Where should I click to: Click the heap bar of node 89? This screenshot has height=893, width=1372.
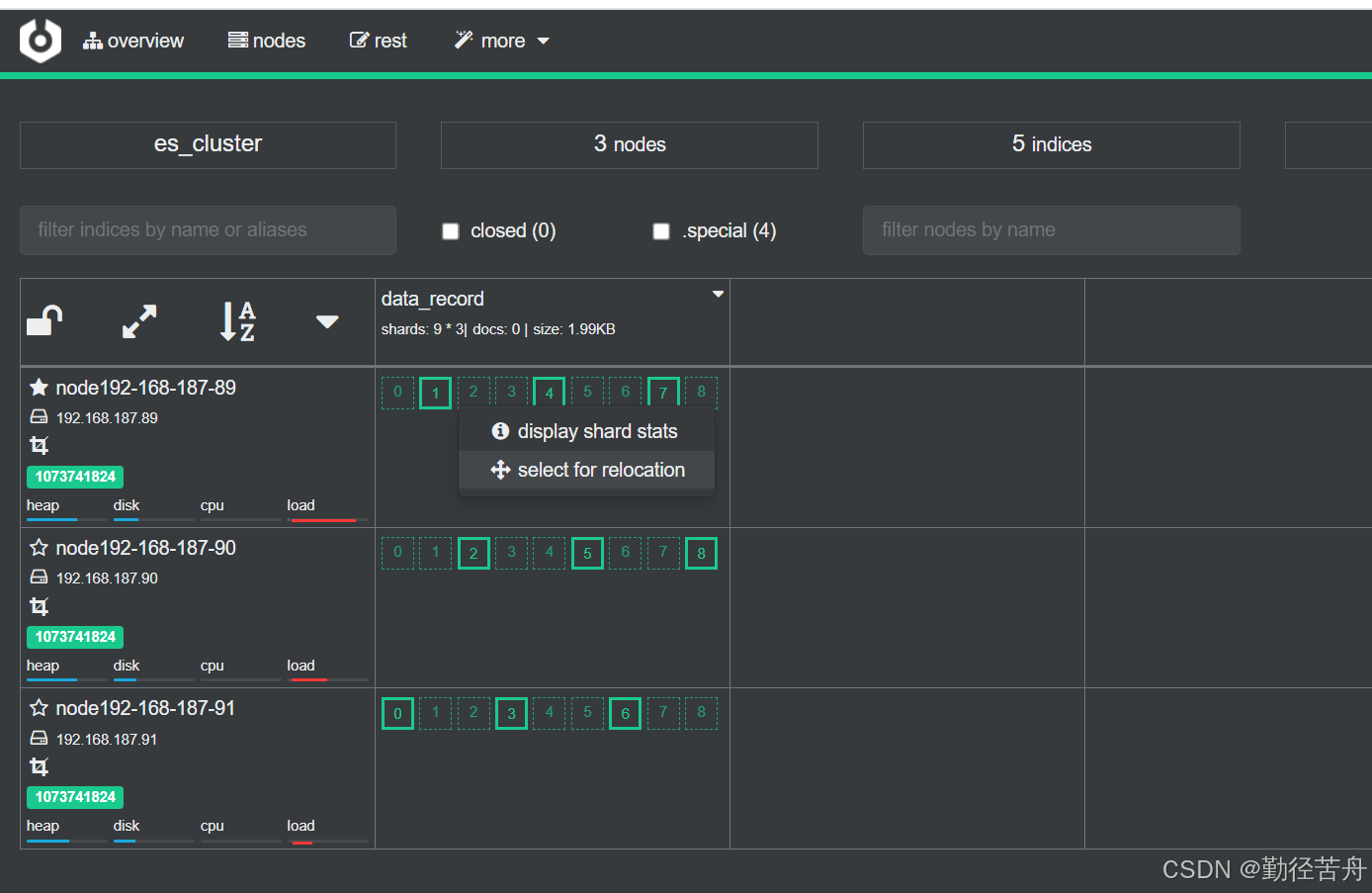point(66,519)
